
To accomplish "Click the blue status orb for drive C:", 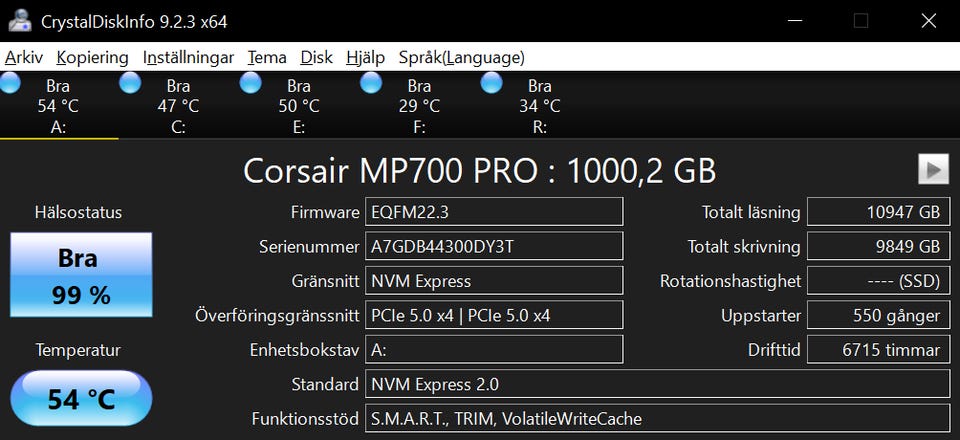I will pos(130,83).
